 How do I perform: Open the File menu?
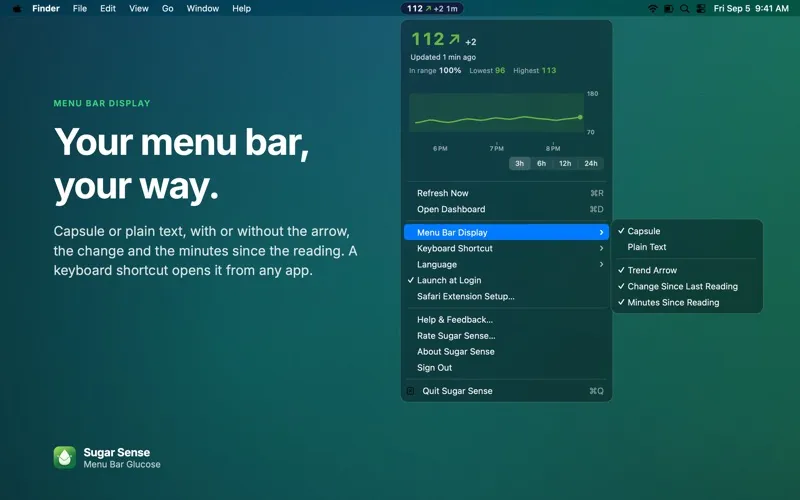[80, 9]
